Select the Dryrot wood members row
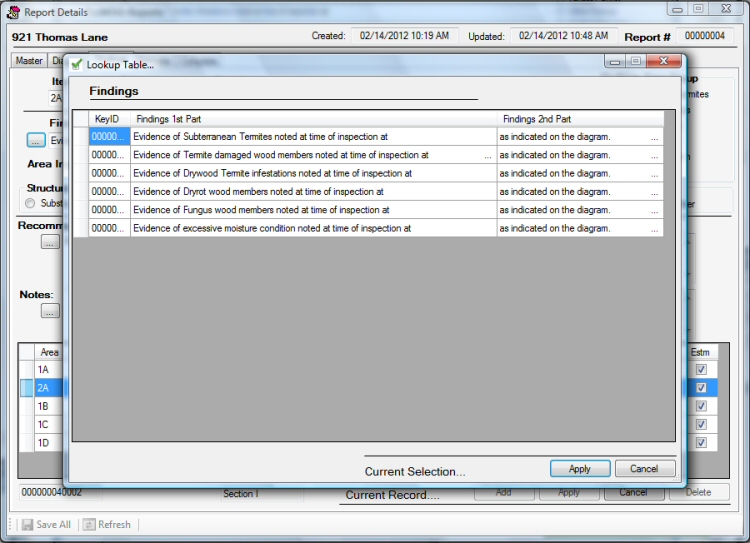This screenshot has width=750, height=543. (x=368, y=191)
